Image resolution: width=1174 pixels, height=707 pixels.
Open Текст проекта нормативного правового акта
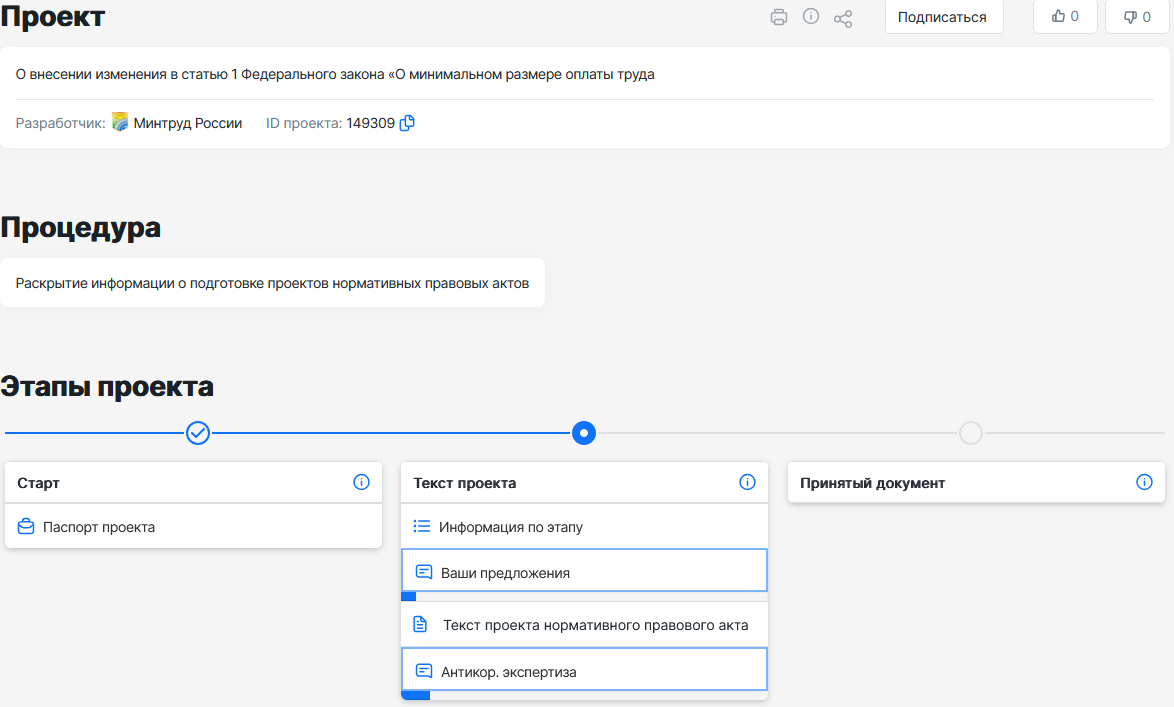(595, 625)
